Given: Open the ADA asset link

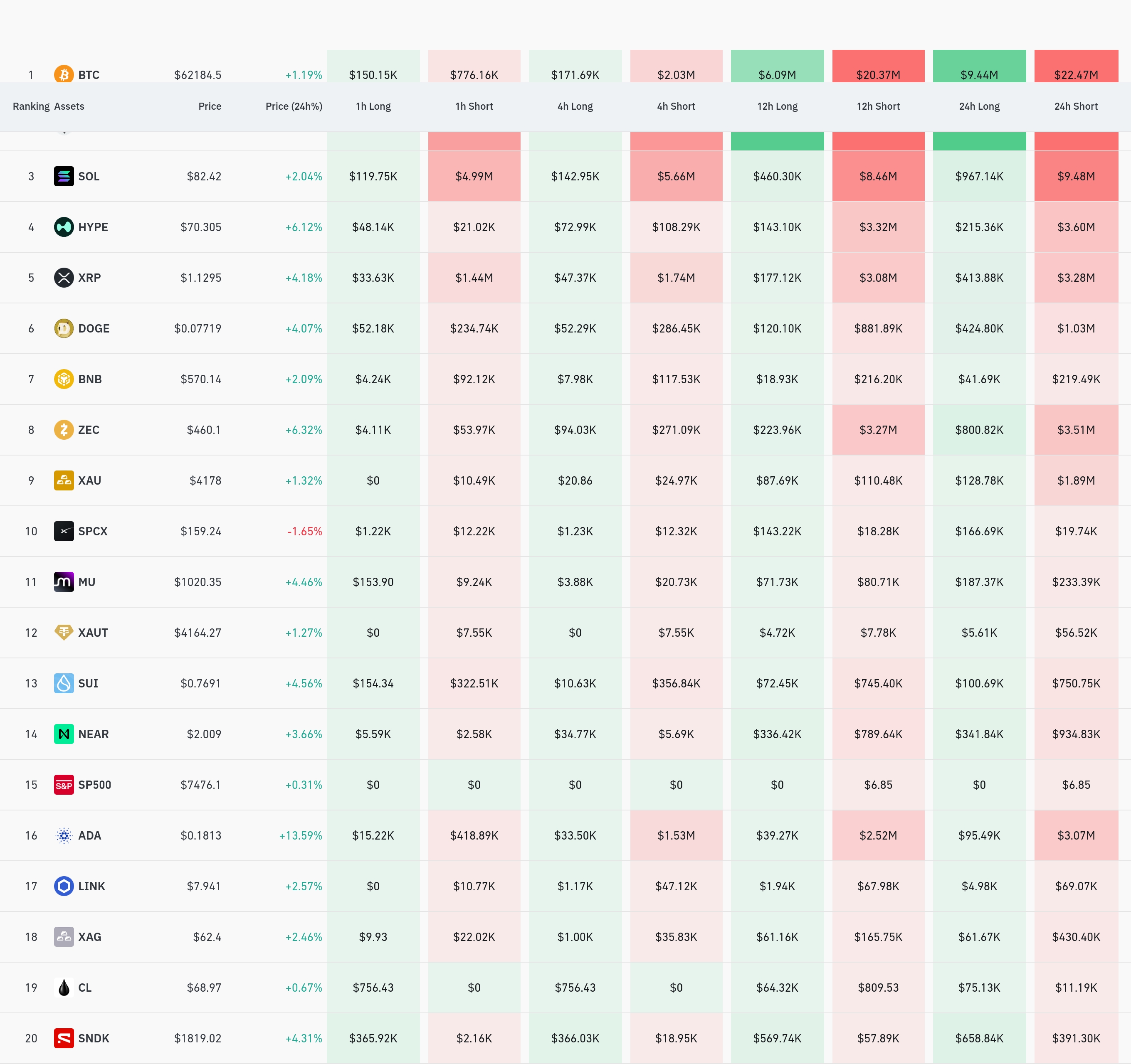Looking at the screenshot, I should pyautogui.click(x=89, y=835).
